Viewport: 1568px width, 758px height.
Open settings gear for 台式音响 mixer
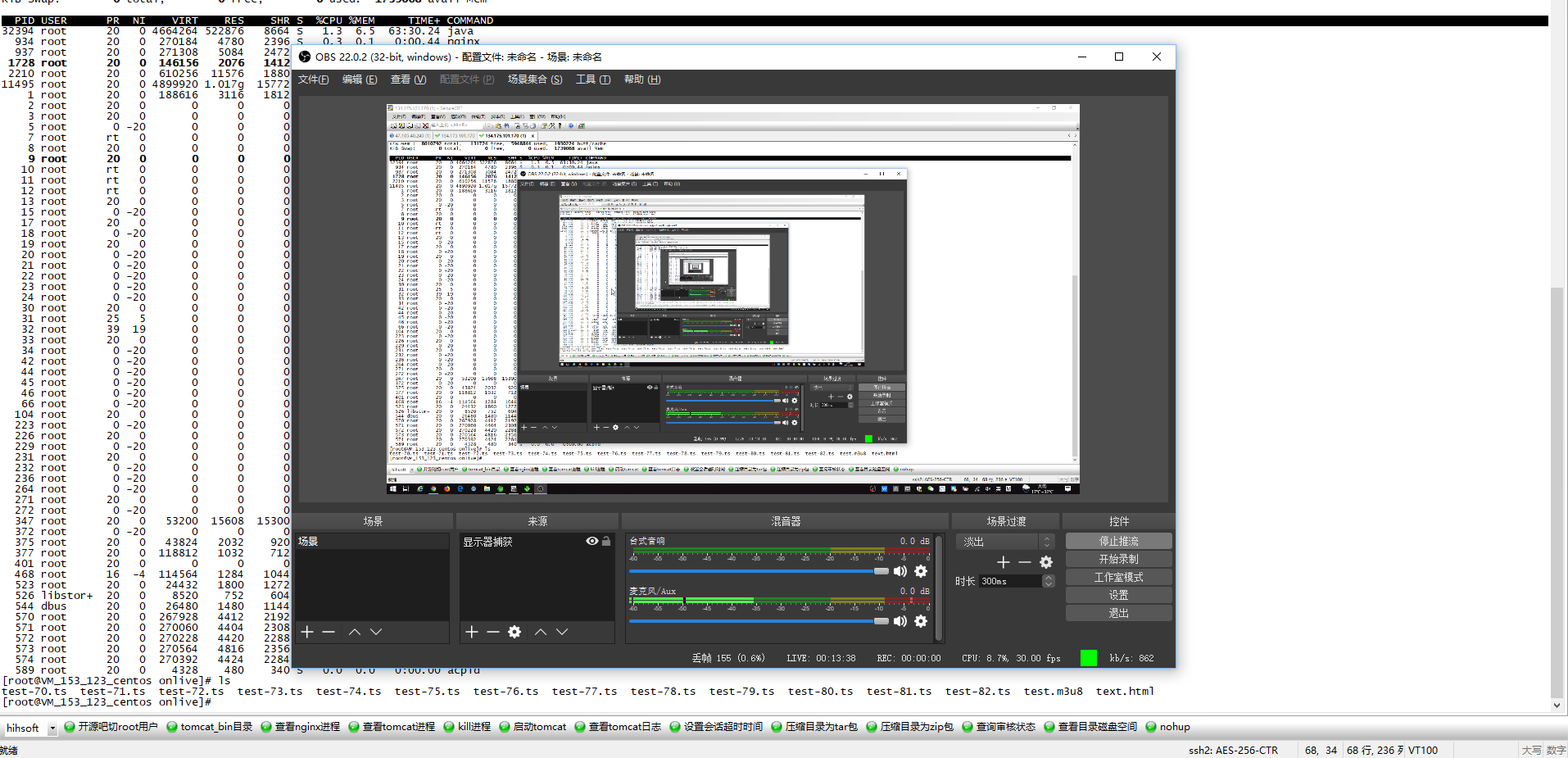[x=921, y=571]
